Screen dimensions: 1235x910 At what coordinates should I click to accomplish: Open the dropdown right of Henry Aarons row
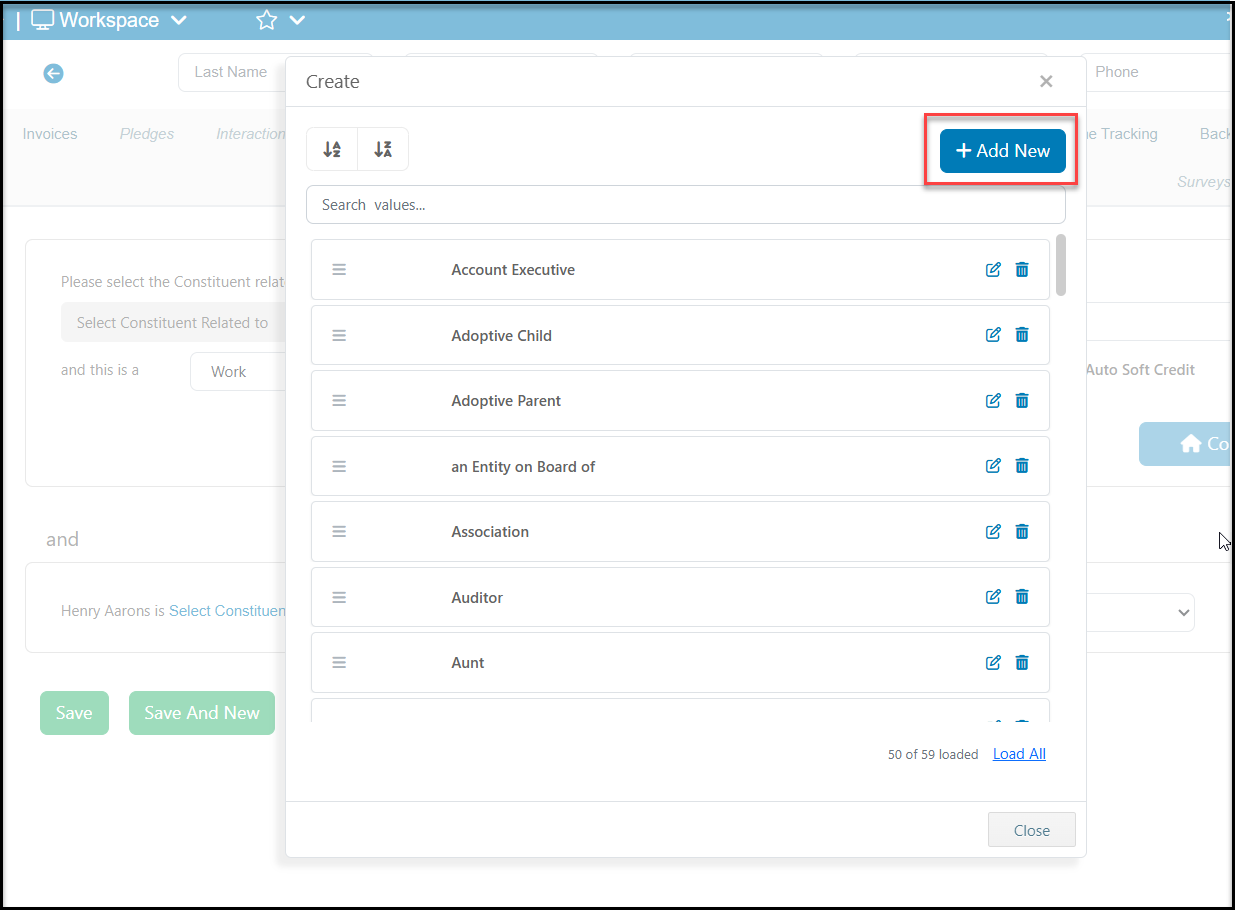[1140, 612]
